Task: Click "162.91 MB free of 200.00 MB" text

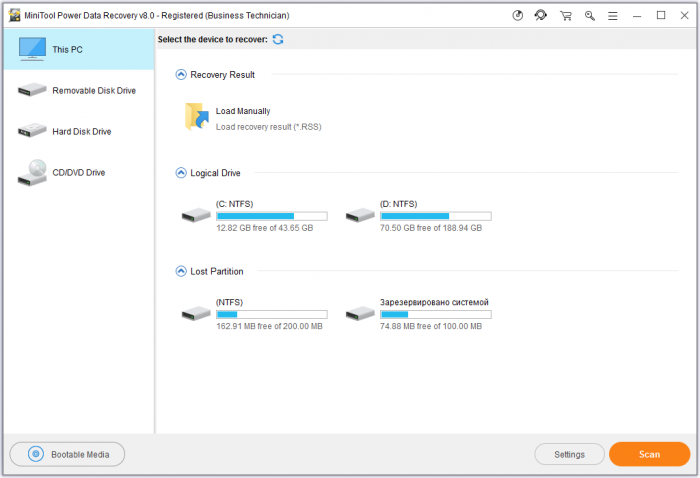Action: [x=269, y=326]
